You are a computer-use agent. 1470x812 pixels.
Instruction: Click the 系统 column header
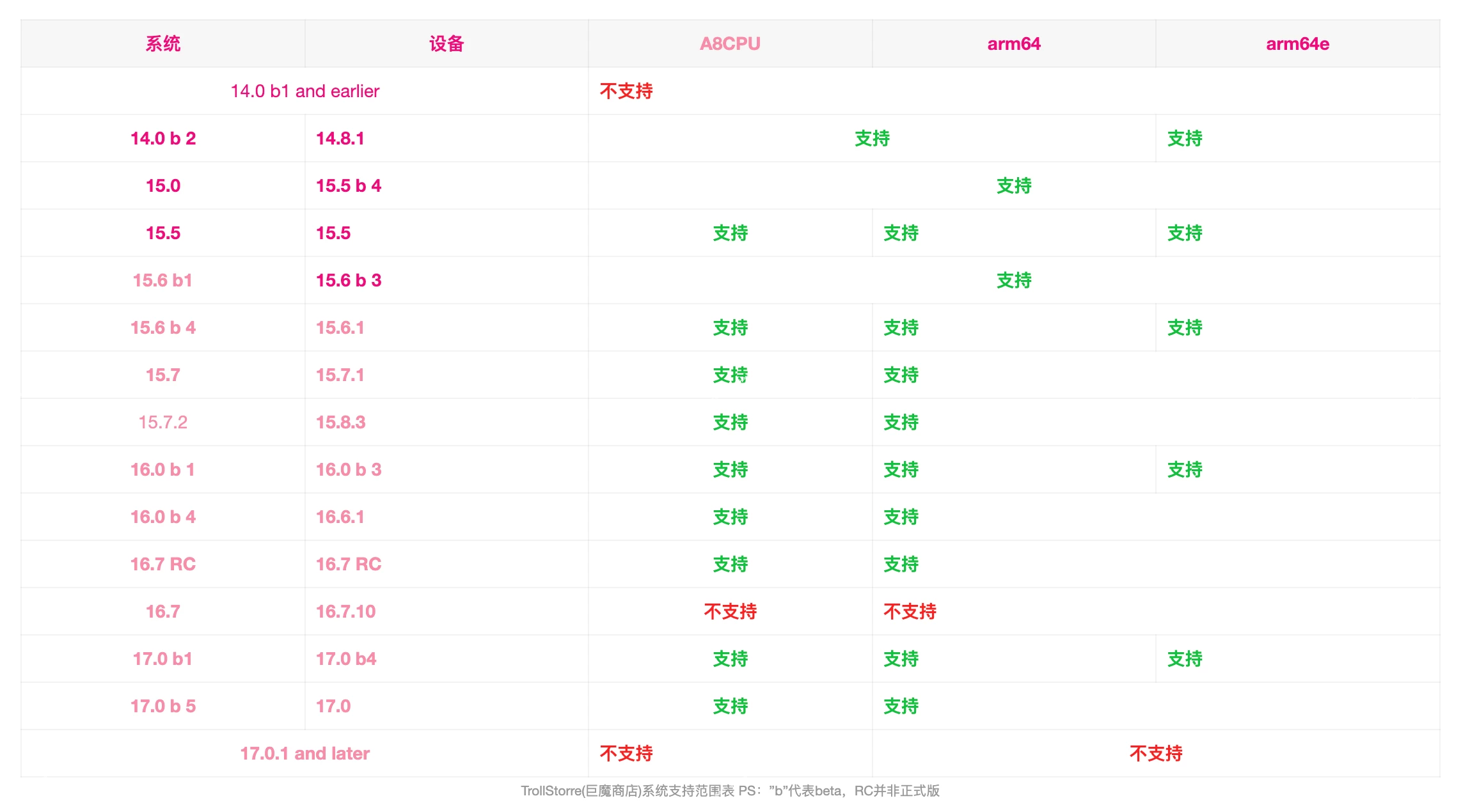[x=162, y=43]
